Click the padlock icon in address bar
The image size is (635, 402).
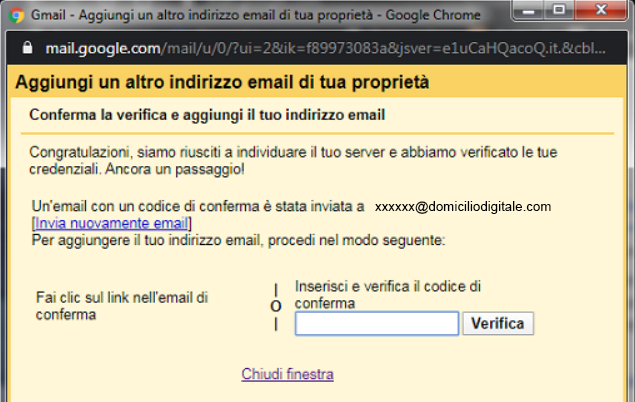click(27, 48)
